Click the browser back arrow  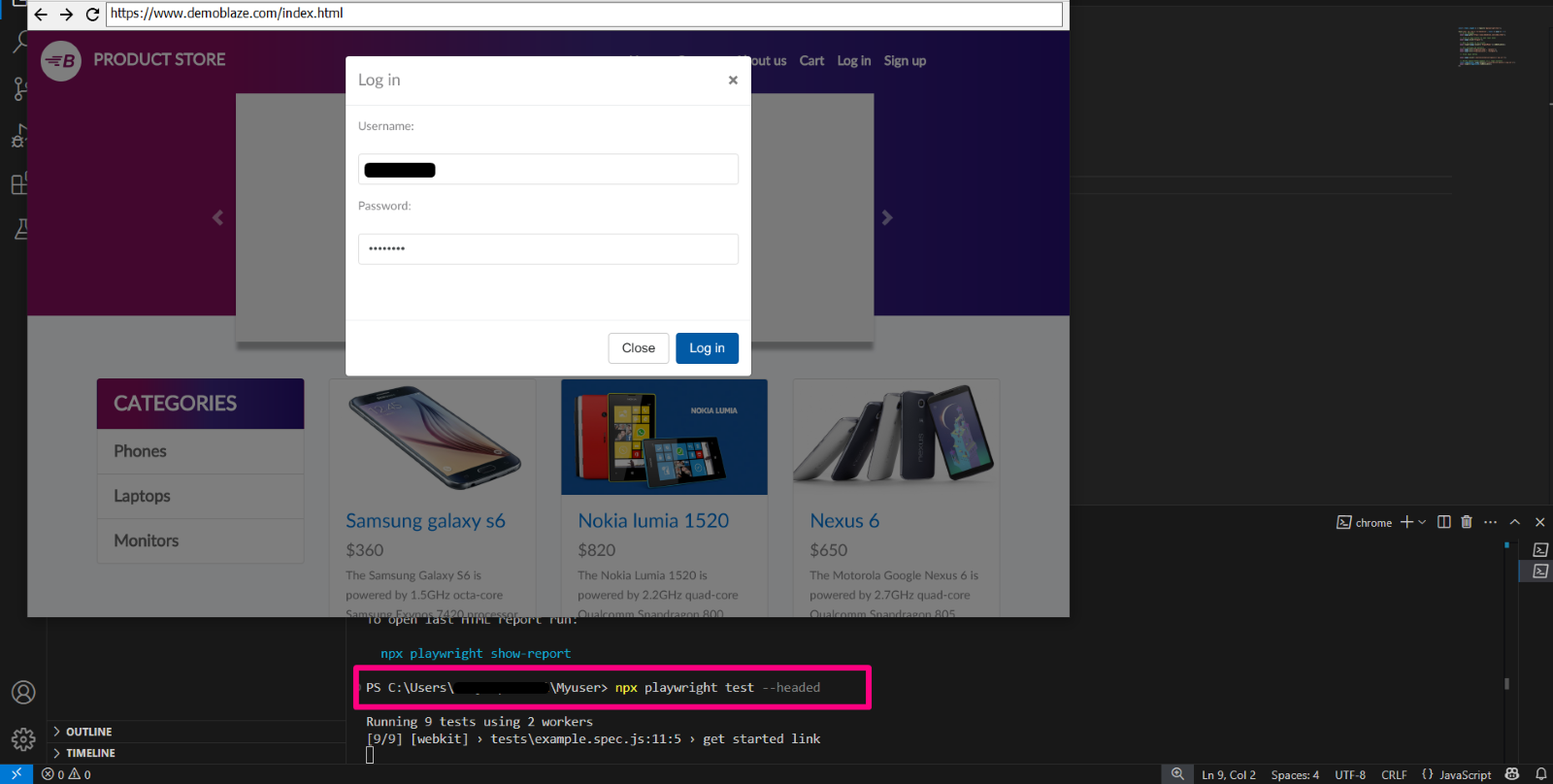(x=41, y=15)
